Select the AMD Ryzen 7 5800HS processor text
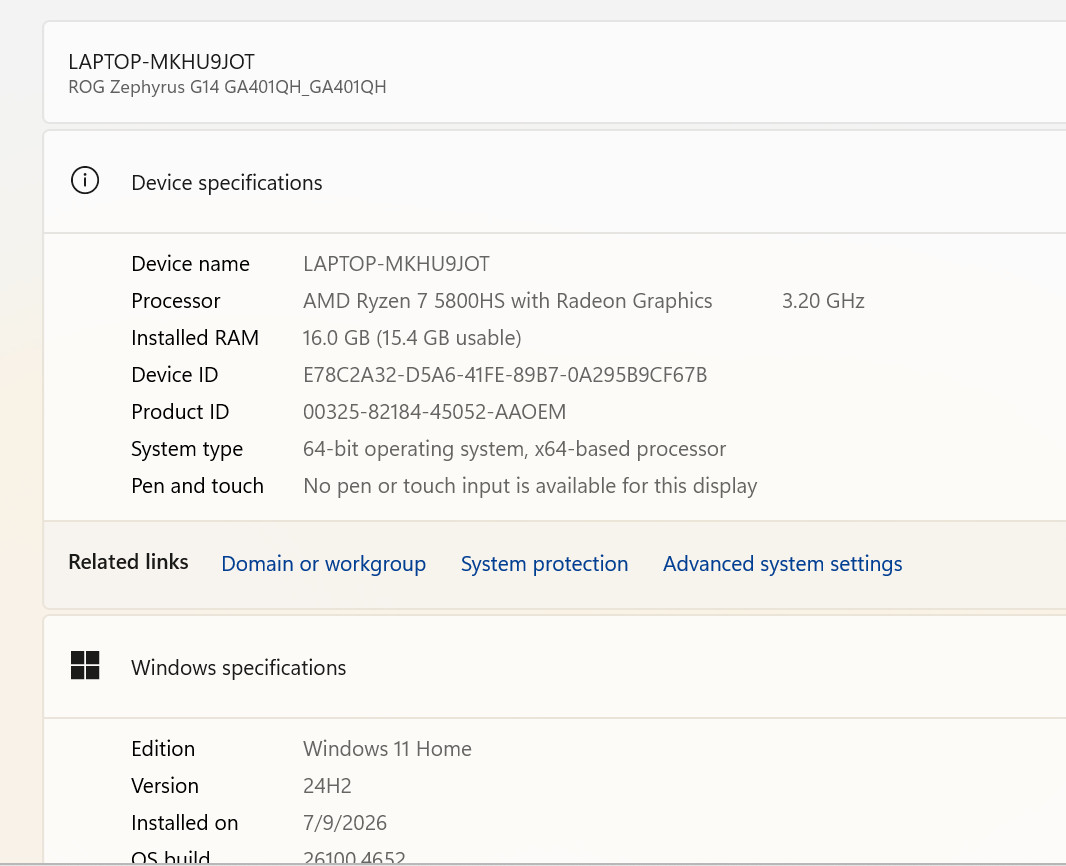The height and width of the screenshot is (866, 1066). pos(508,301)
